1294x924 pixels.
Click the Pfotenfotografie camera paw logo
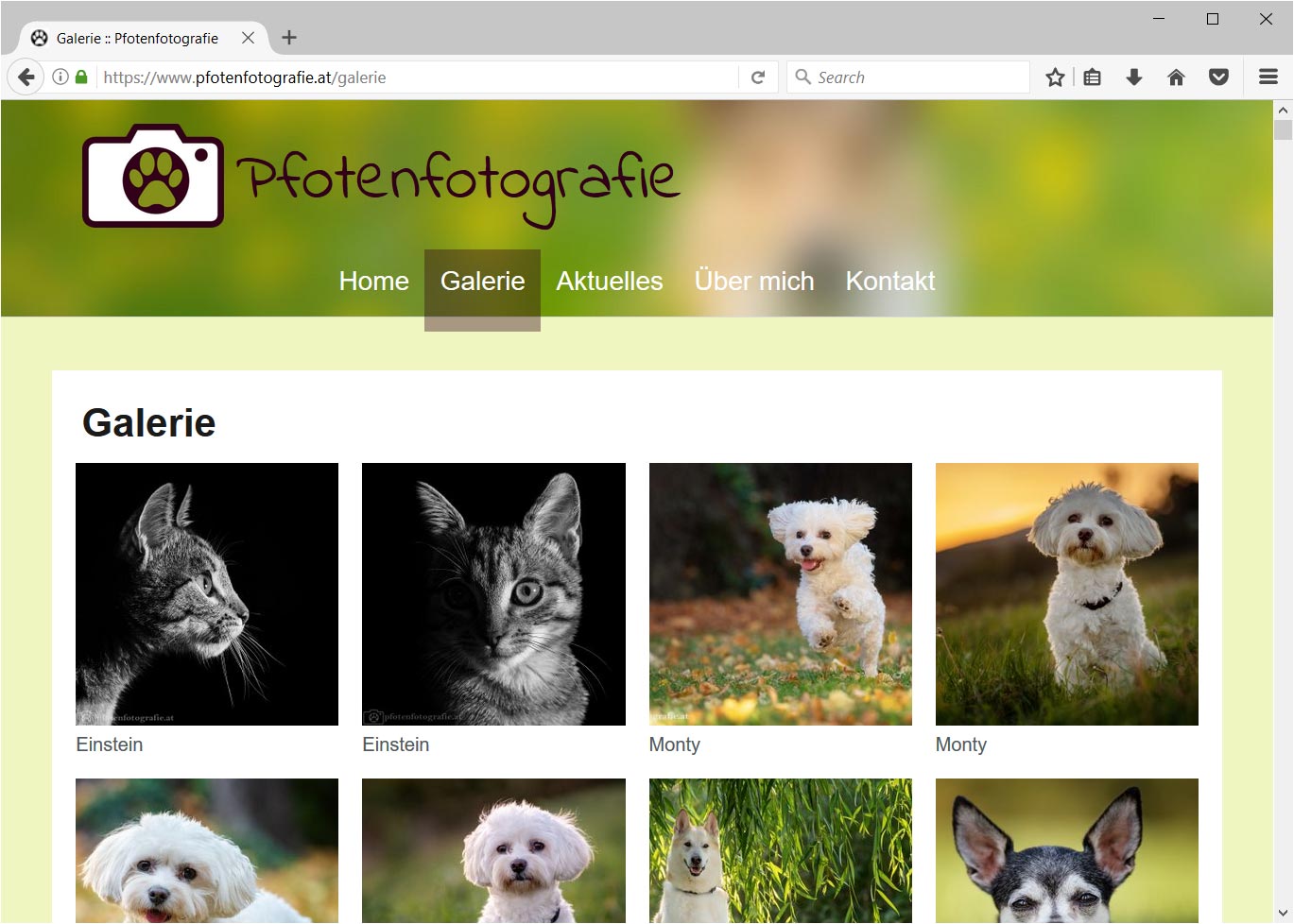[153, 176]
